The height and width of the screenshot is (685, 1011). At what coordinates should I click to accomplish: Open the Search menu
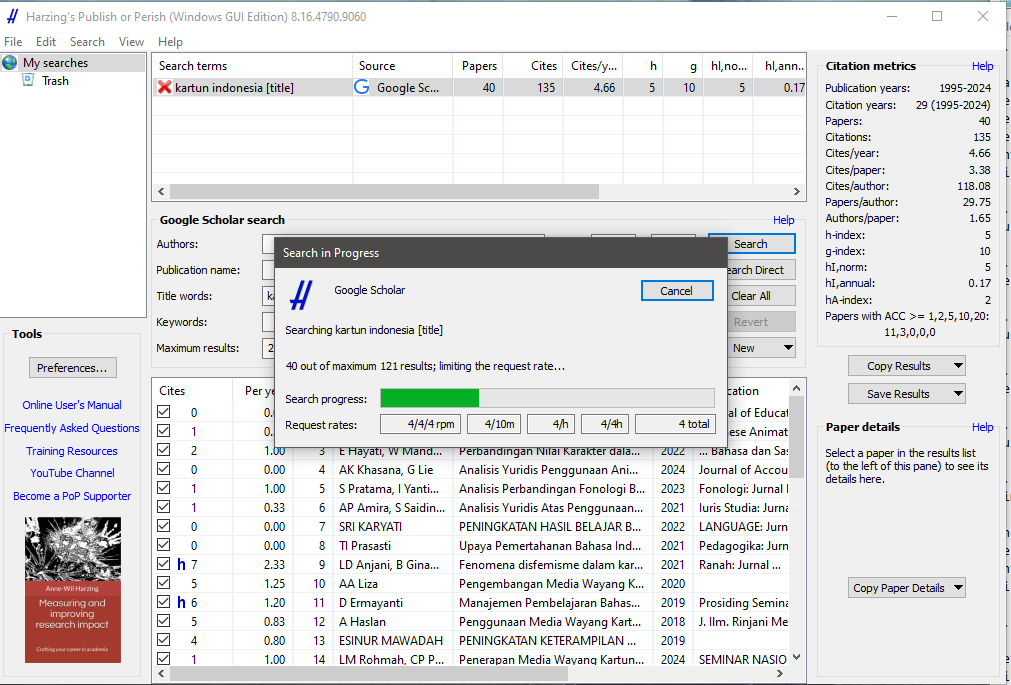(x=87, y=41)
